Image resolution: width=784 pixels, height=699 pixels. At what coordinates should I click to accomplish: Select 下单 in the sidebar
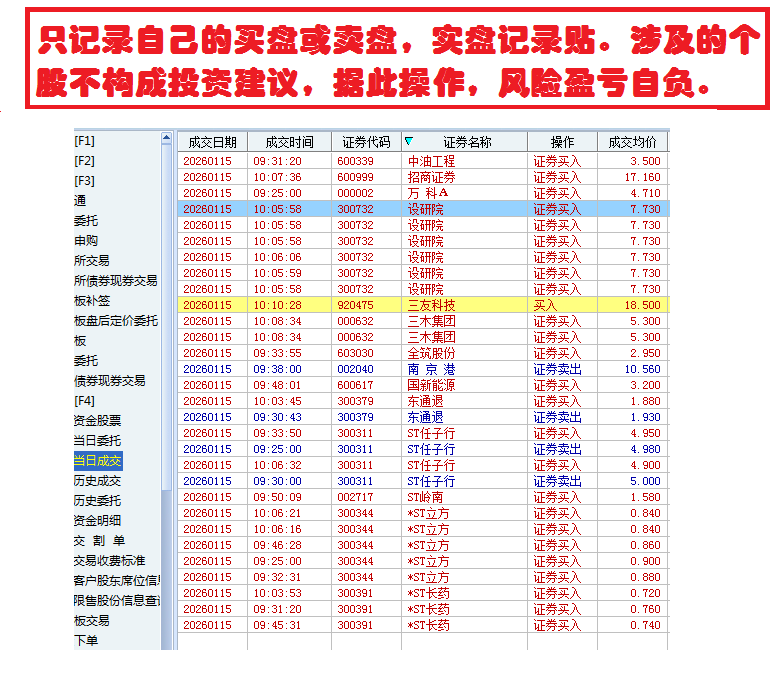click(x=86, y=641)
